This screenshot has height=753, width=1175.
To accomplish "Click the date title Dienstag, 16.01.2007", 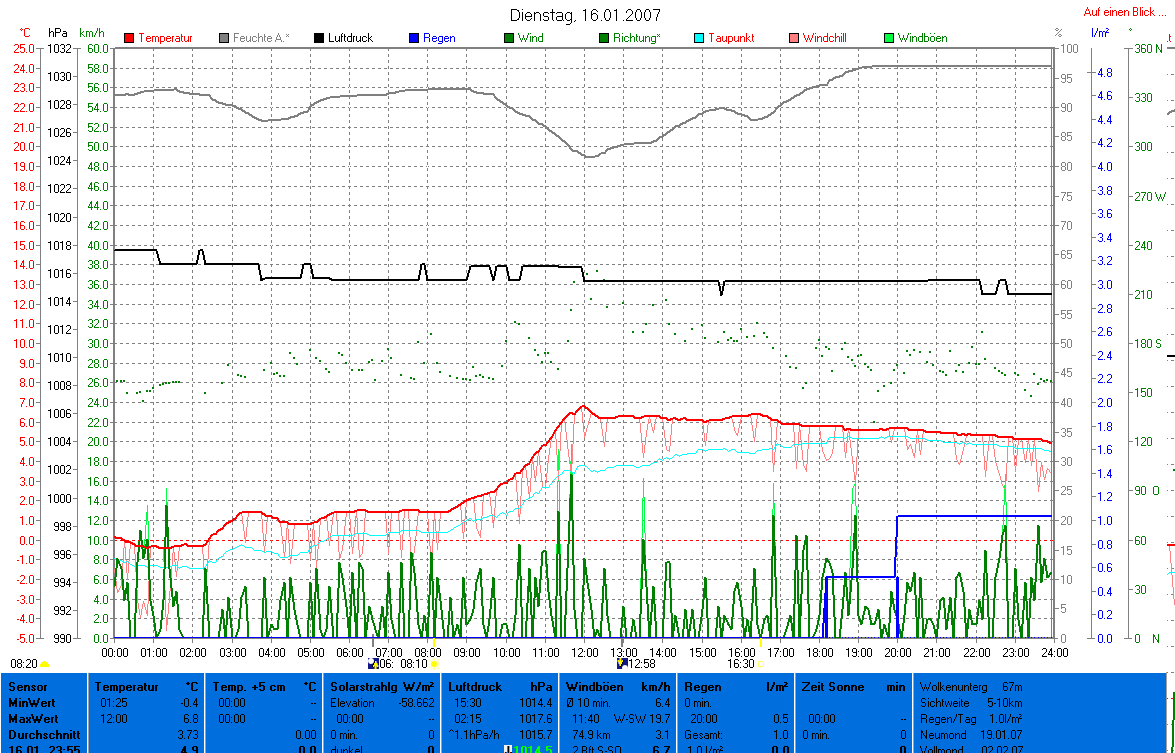I will coord(585,15).
